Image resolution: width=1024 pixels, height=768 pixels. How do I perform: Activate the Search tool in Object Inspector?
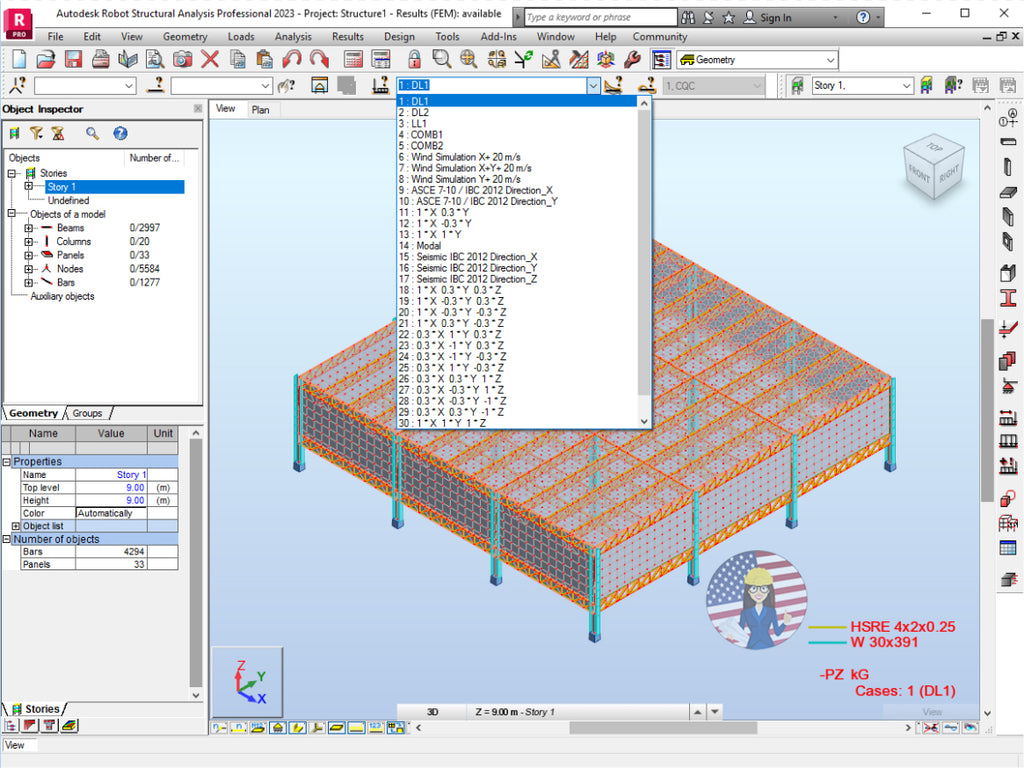click(91, 133)
